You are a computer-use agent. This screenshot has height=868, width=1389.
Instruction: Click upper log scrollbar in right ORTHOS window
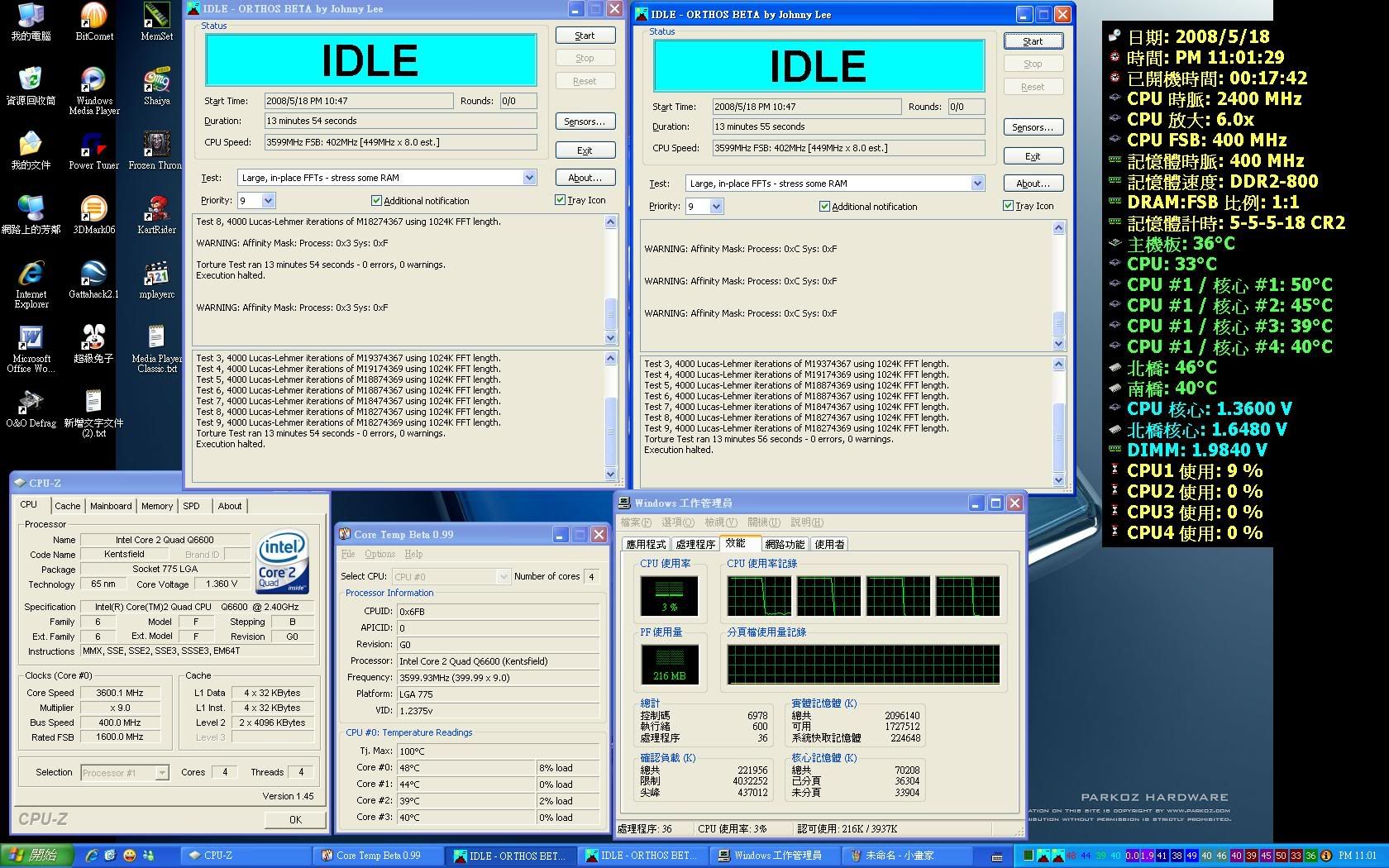pos(1059,285)
